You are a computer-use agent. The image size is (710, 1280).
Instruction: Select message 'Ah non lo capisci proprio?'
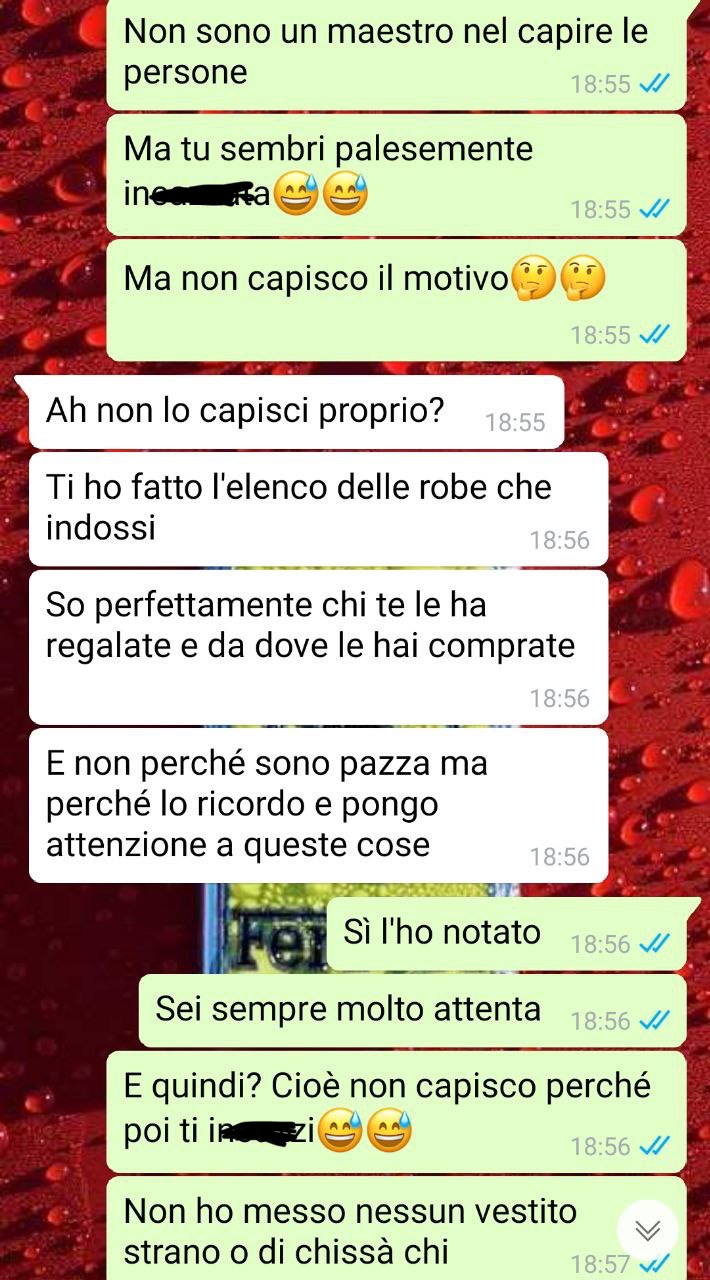coord(296,412)
